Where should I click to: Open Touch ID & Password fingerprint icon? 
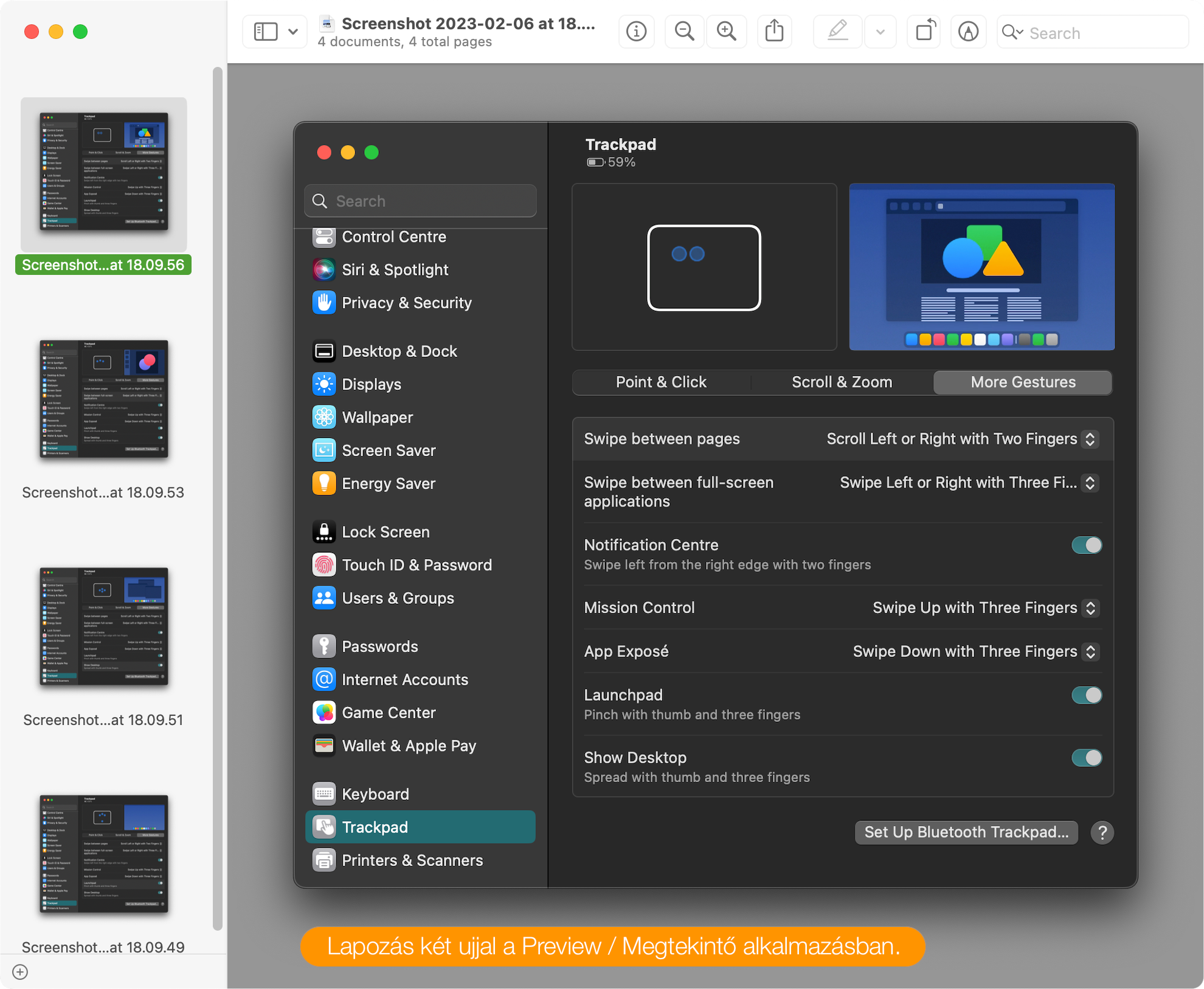pyautogui.click(x=324, y=564)
